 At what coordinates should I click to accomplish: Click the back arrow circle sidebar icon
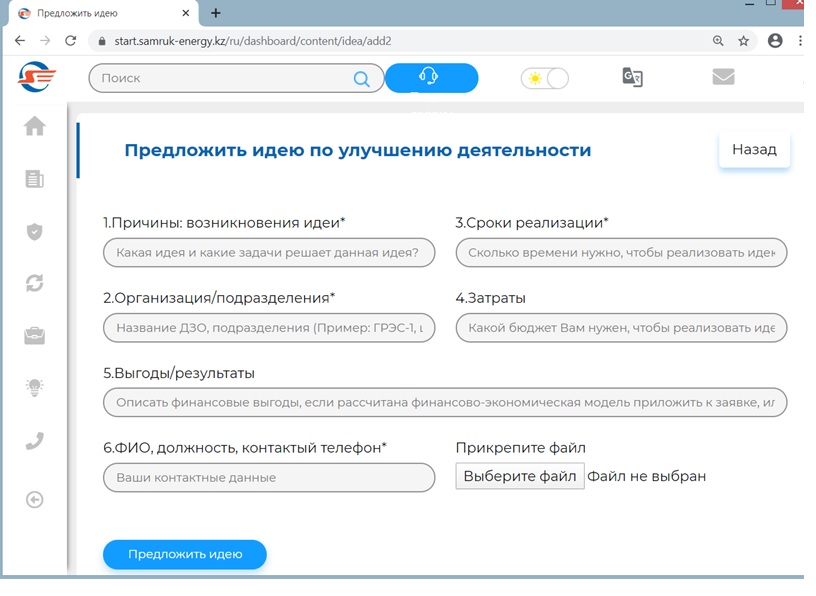point(35,499)
